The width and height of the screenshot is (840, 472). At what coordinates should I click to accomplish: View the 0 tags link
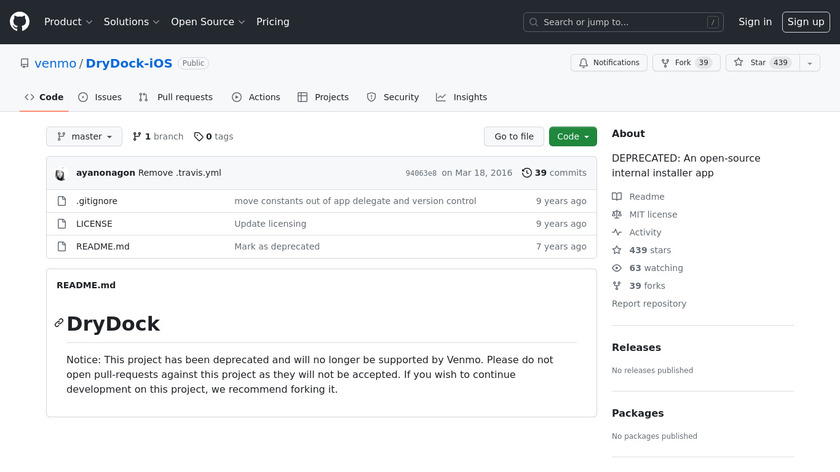tap(213, 137)
